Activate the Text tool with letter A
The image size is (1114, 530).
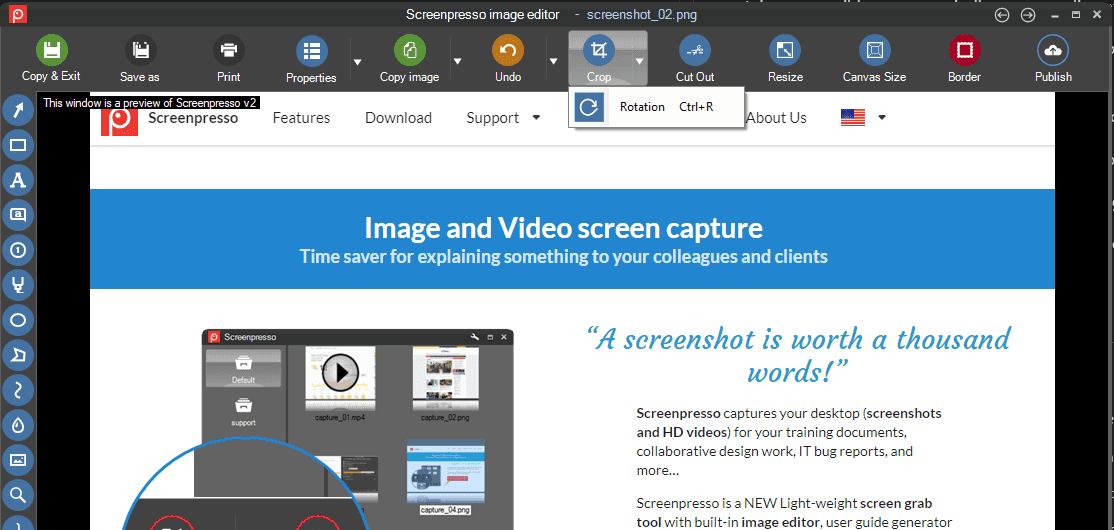tap(18, 180)
